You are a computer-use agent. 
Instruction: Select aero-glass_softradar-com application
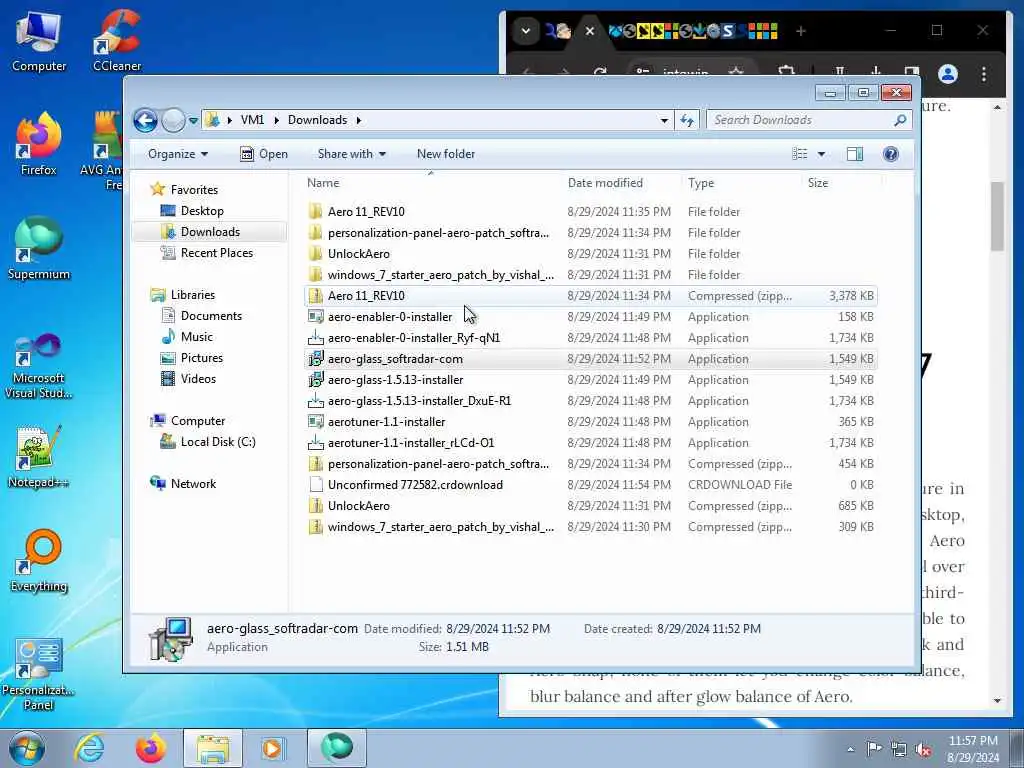click(x=590, y=359)
